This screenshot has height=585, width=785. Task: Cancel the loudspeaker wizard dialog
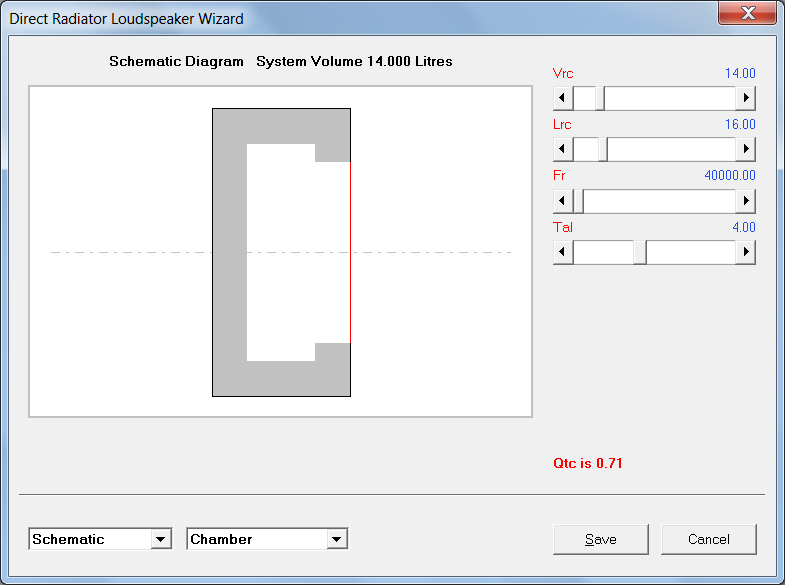[709, 539]
